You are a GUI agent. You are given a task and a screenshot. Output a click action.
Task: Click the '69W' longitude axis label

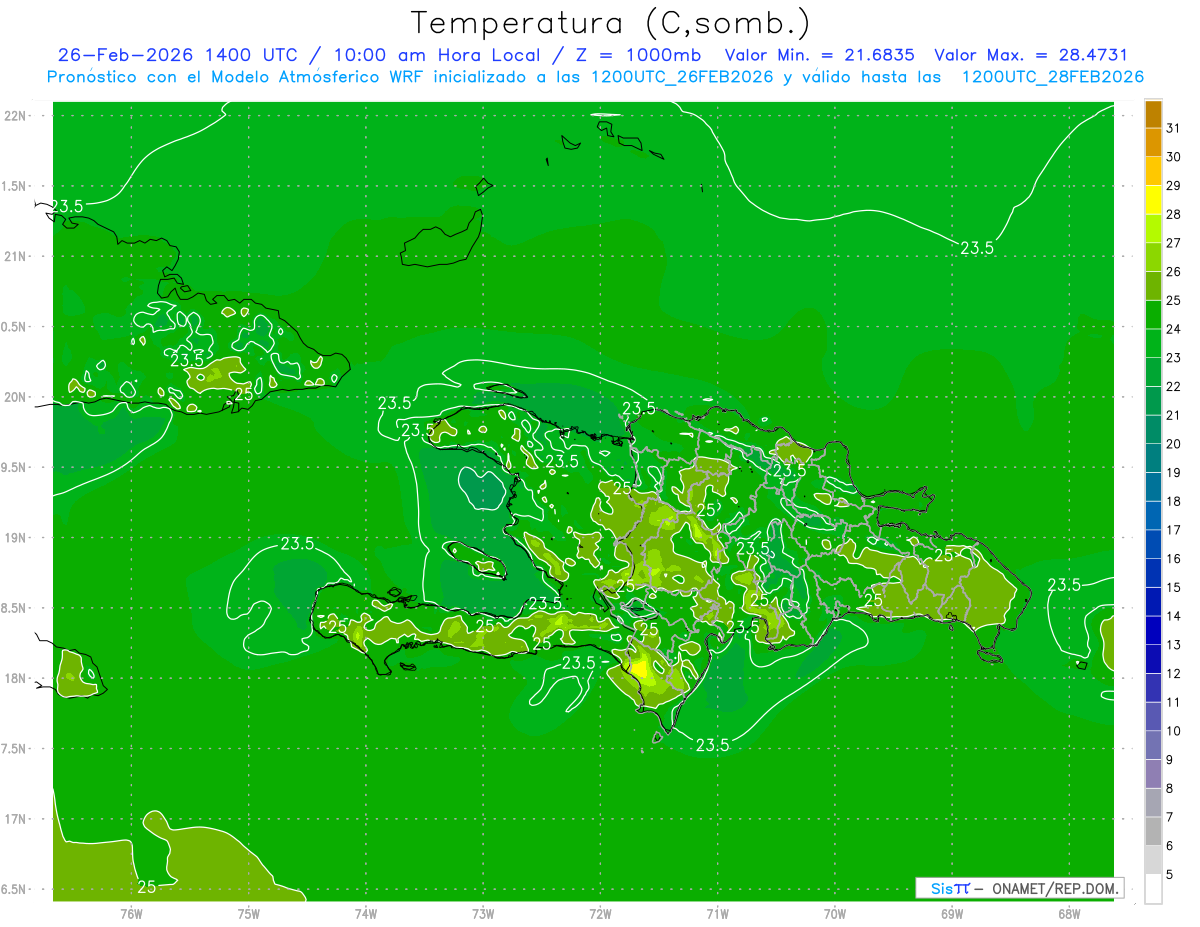[x=952, y=913]
